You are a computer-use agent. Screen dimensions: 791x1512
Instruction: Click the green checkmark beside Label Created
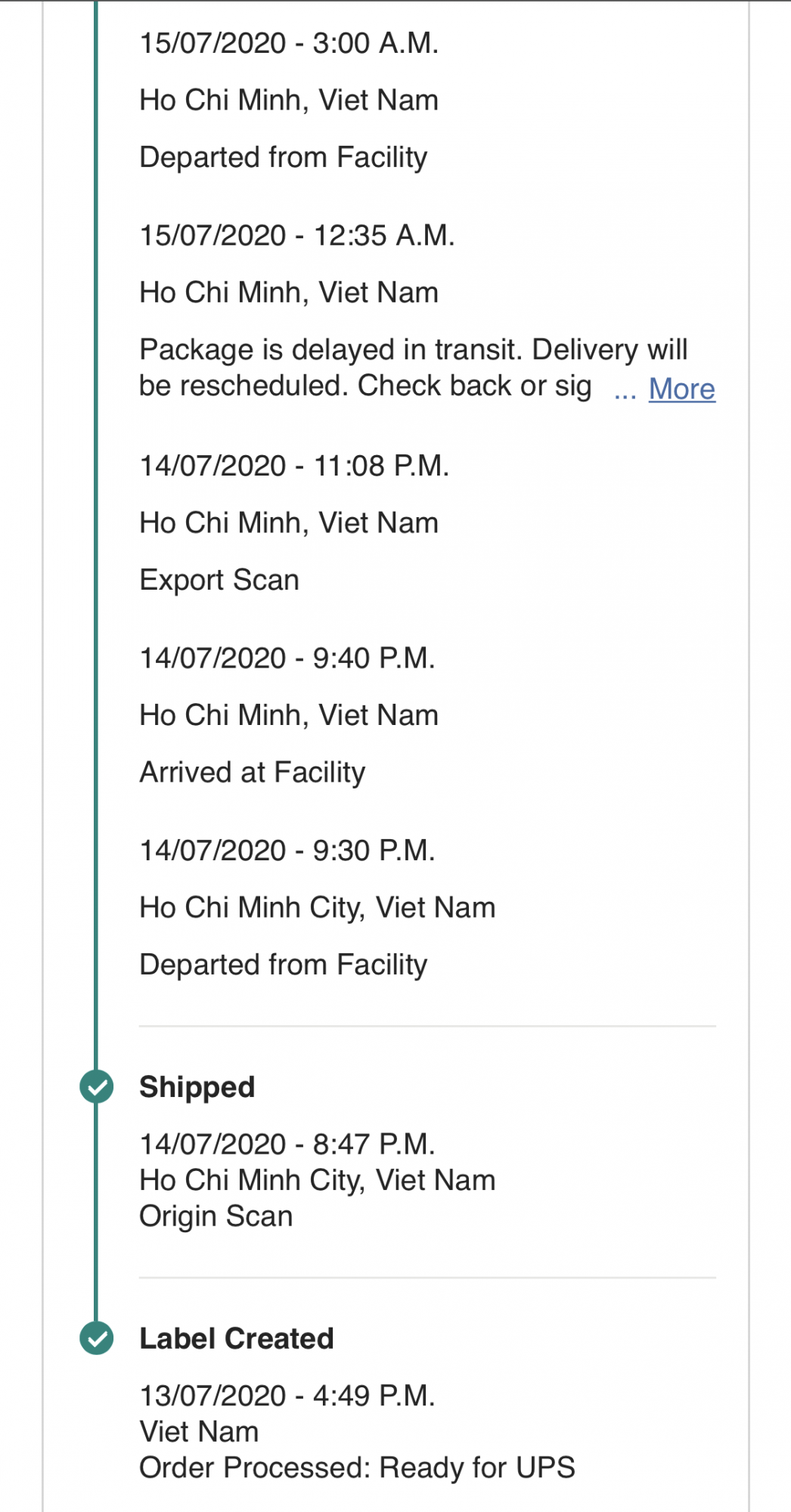[97, 1338]
